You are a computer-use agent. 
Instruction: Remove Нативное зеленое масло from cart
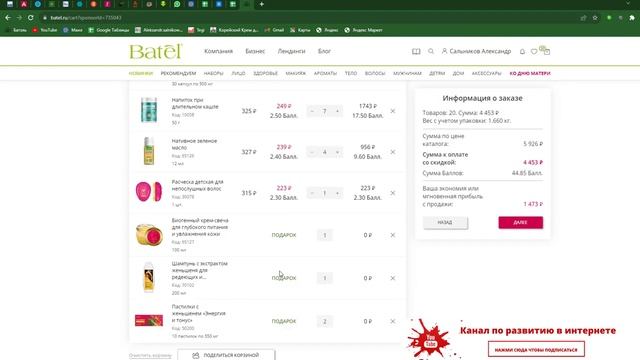[393, 152]
